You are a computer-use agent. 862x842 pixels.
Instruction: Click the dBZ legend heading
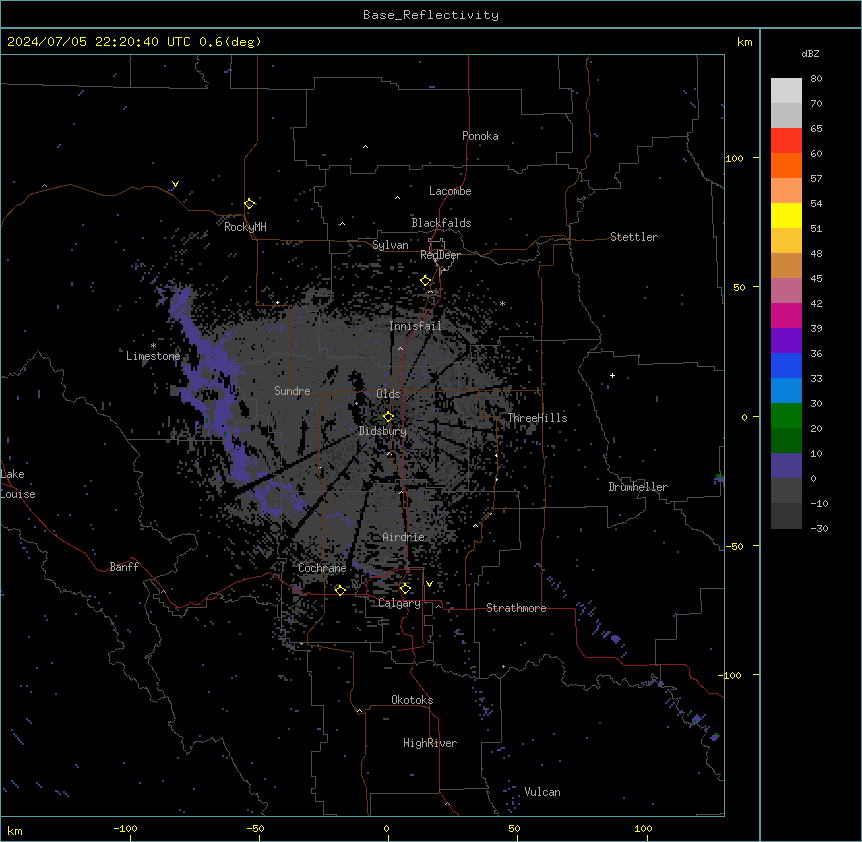coord(810,54)
